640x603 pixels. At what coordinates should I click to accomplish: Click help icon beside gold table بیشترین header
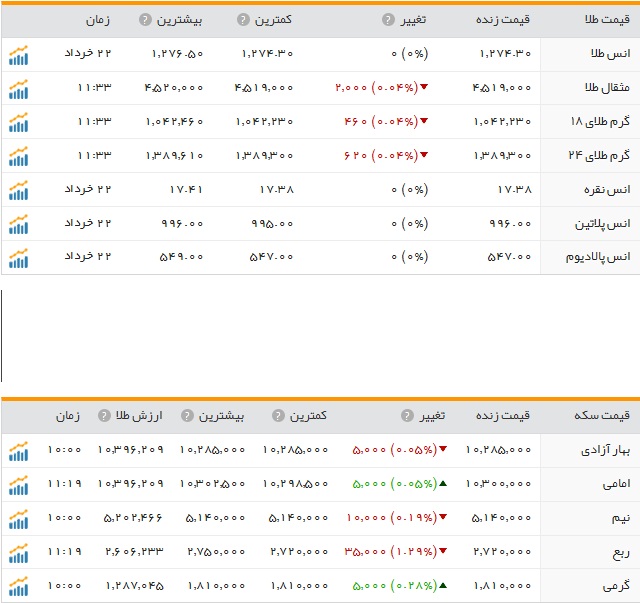(x=145, y=19)
